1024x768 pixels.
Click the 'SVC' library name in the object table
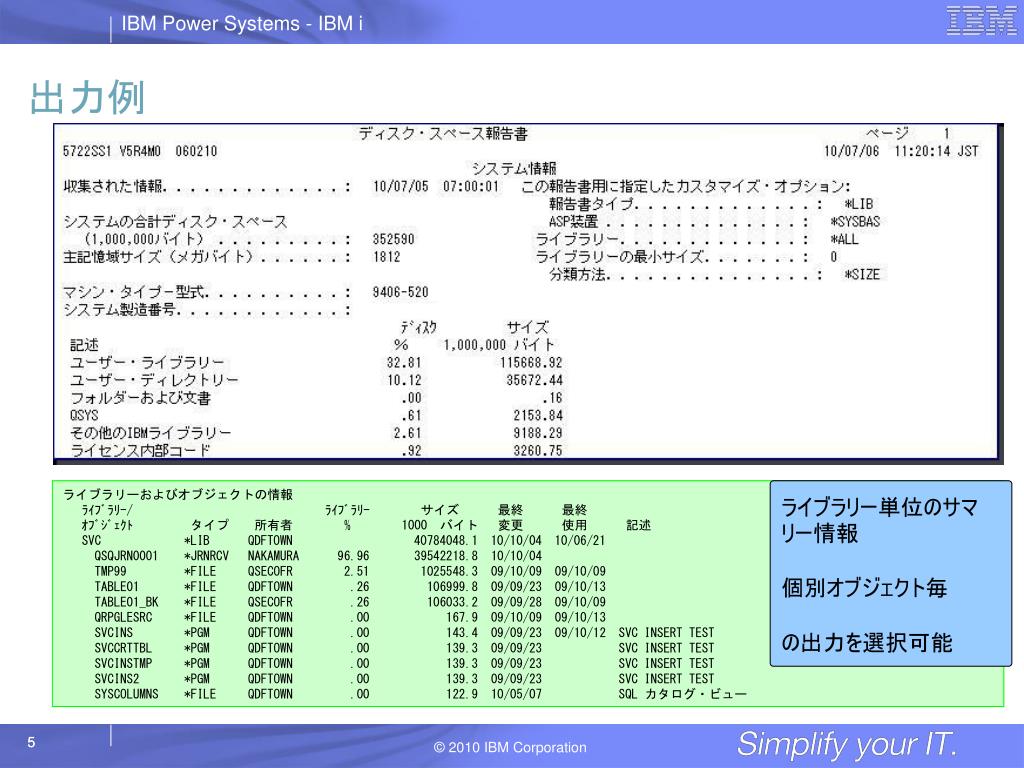click(x=91, y=541)
